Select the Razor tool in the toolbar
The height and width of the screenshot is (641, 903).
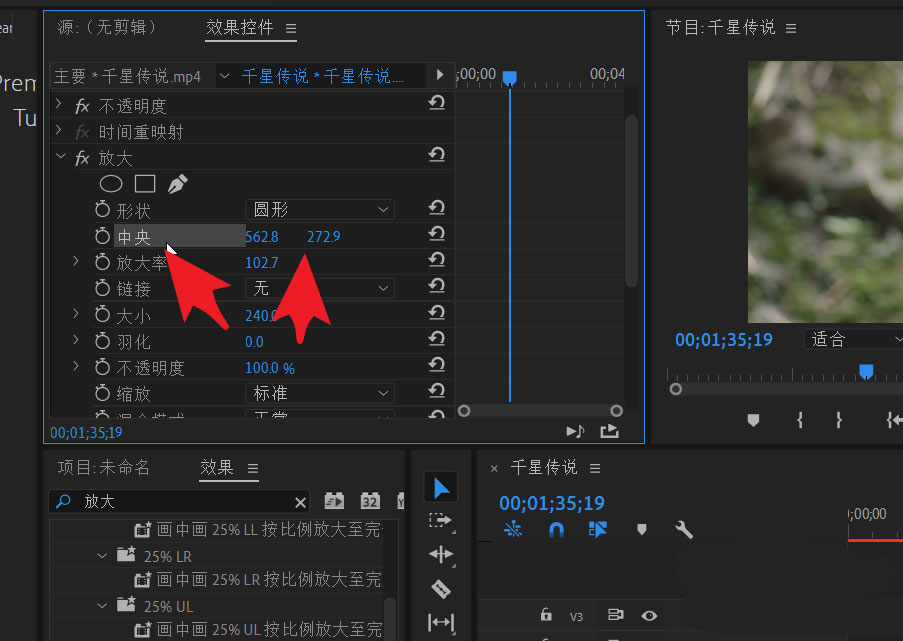441,589
